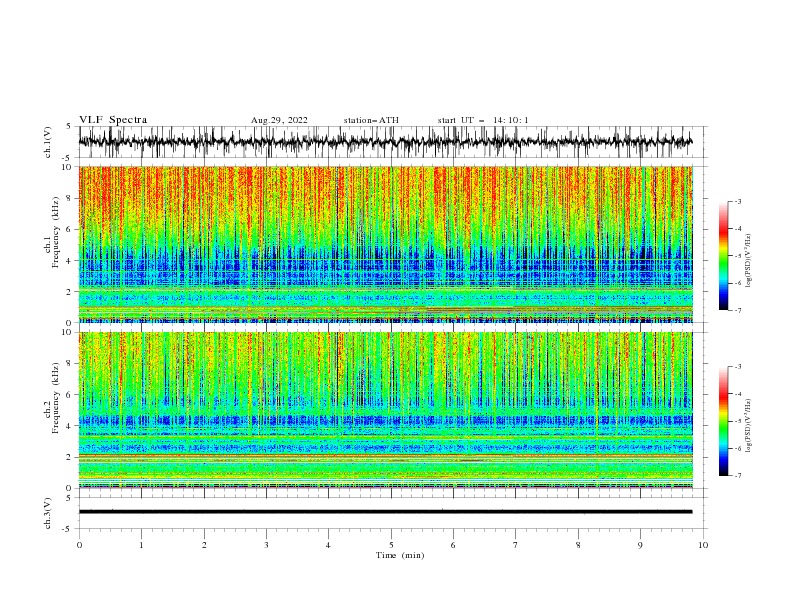Click the time axis tick label "1"

tap(141, 545)
